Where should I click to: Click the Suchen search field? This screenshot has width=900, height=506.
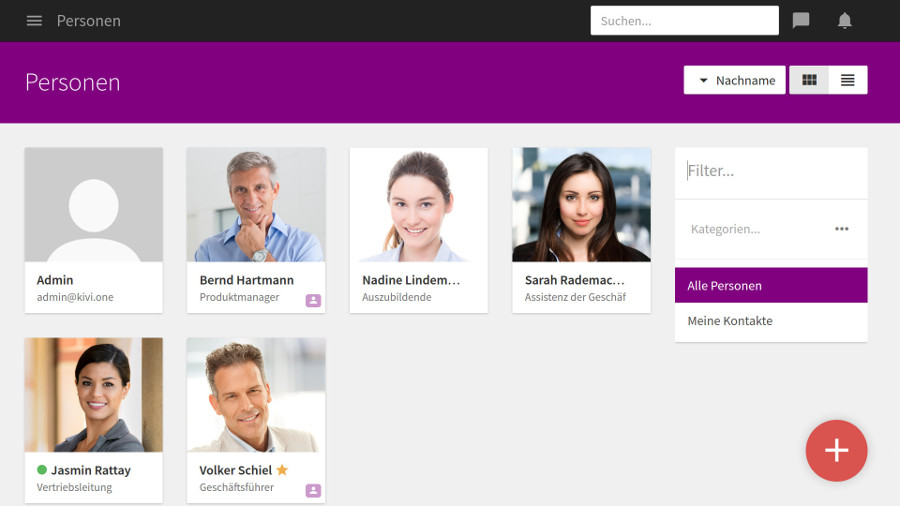[684, 21]
